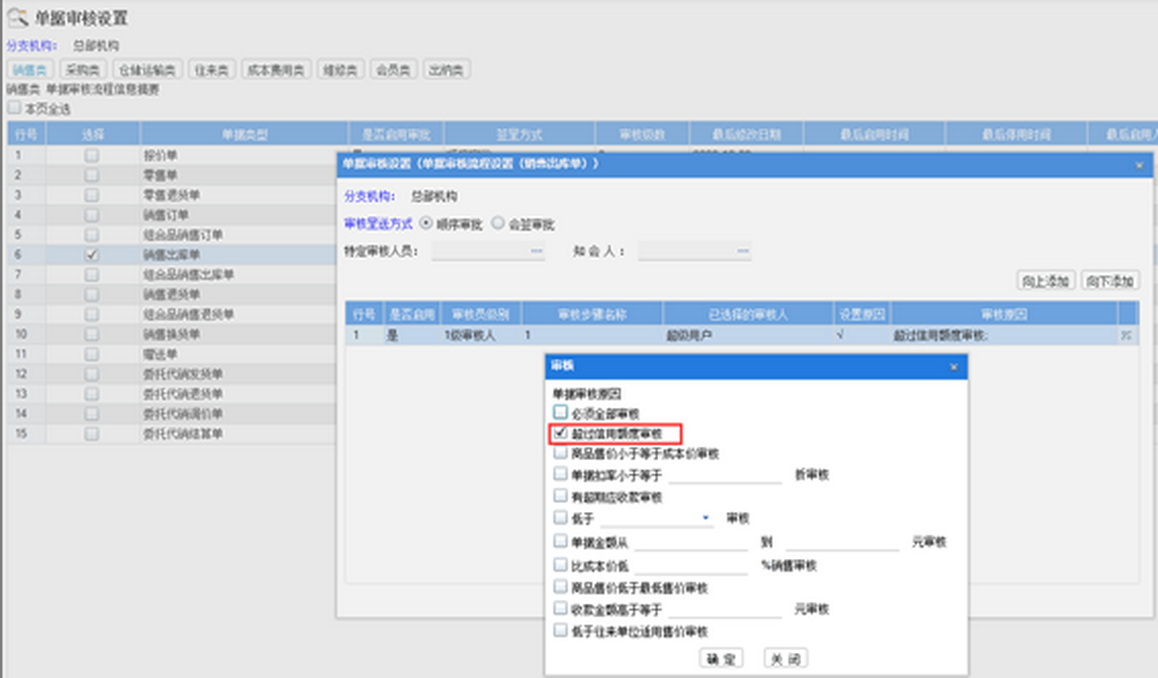
Task: Open the 知会人 selector field
Action: (x=692, y=252)
